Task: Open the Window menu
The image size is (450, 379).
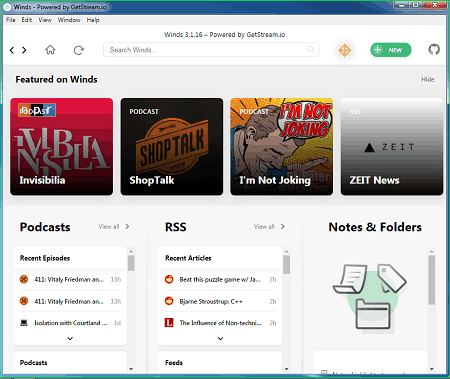Action: click(69, 20)
